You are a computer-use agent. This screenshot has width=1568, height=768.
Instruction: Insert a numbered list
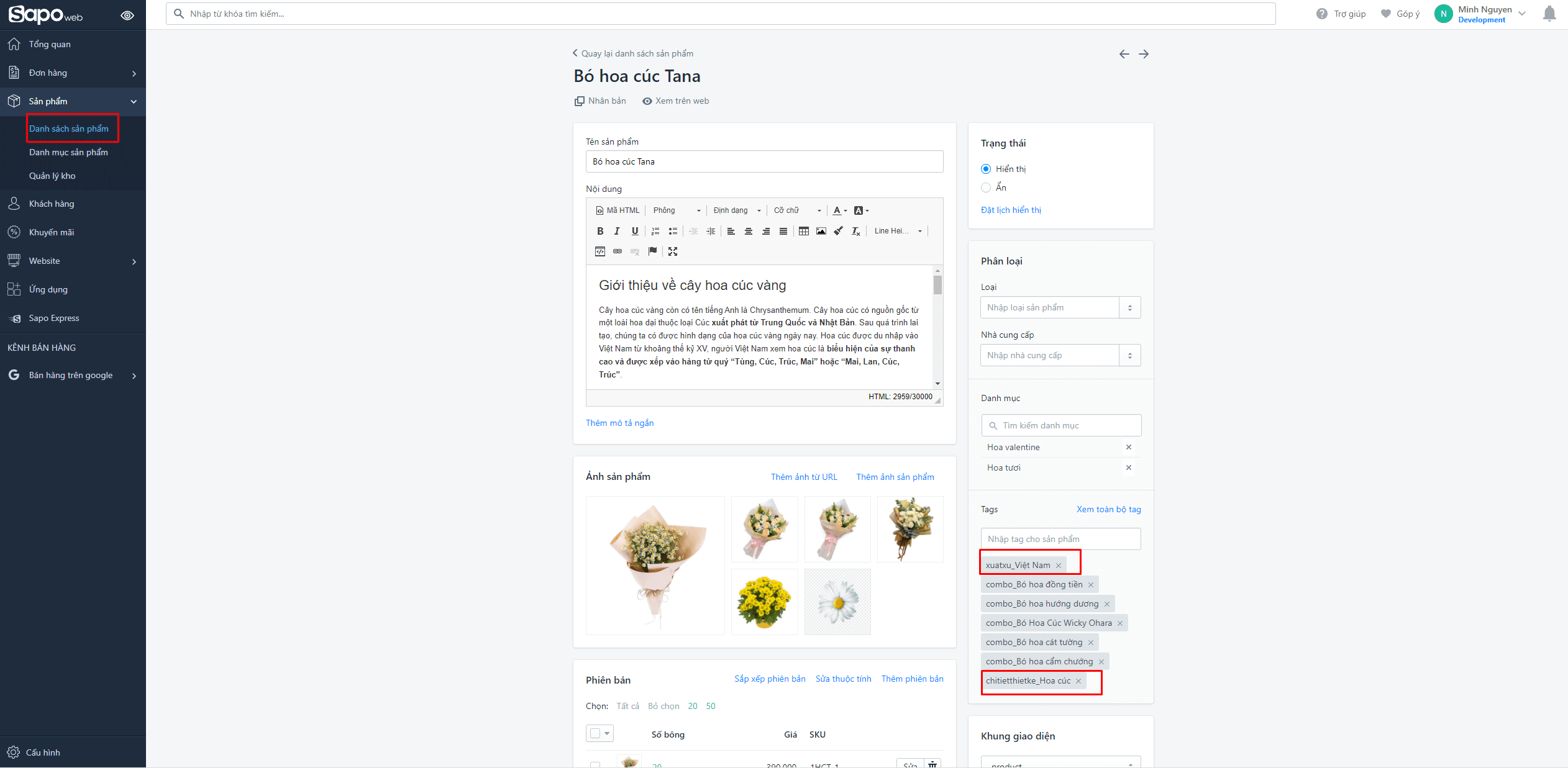[655, 231]
